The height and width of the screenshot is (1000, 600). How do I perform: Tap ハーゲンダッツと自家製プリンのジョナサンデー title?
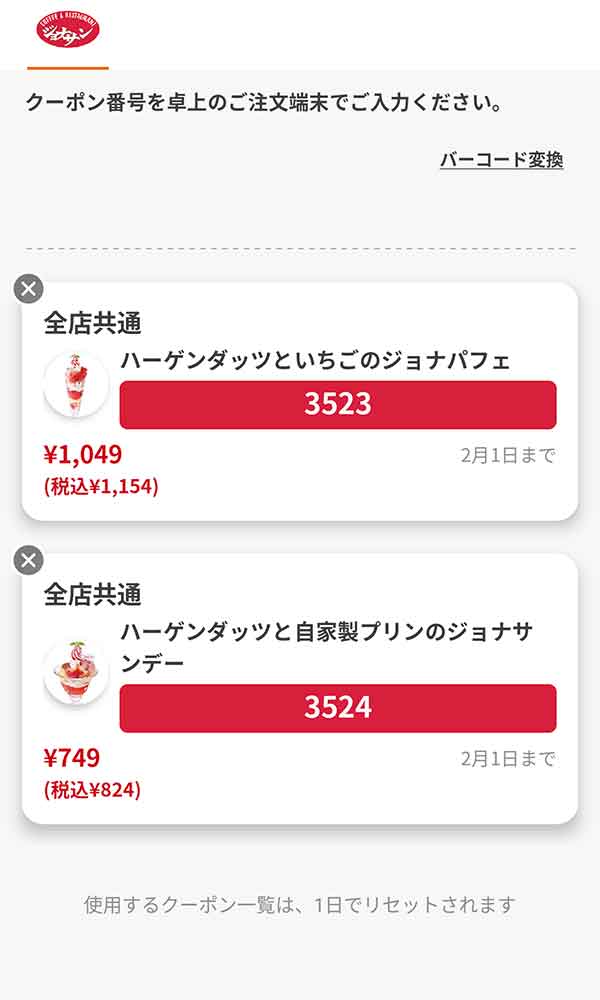(326, 647)
